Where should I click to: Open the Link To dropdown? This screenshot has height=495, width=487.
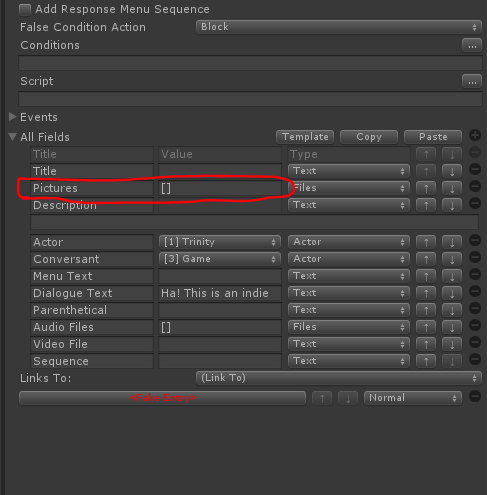339,378
